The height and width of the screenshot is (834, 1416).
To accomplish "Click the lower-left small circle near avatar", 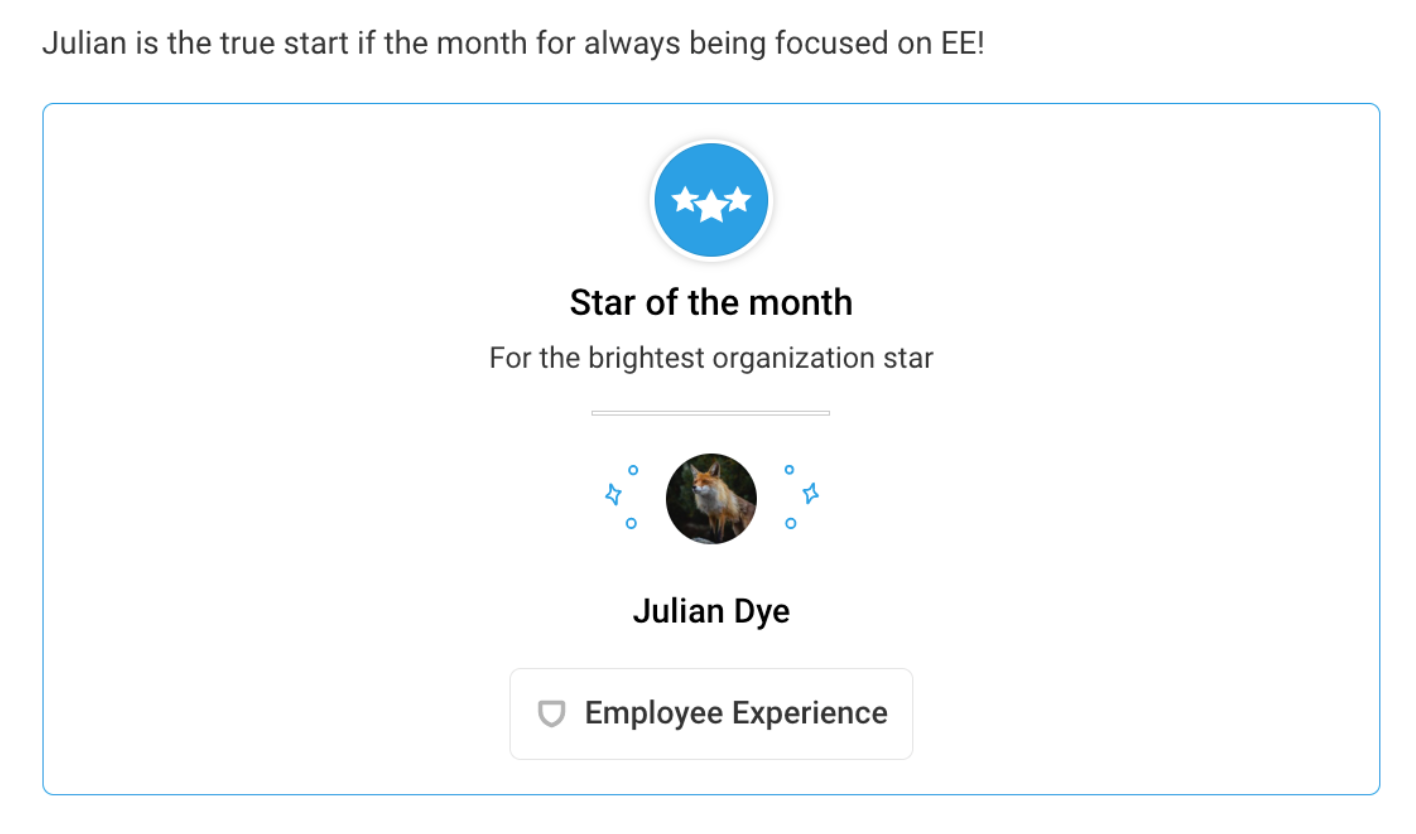I will tap(631, 522).
